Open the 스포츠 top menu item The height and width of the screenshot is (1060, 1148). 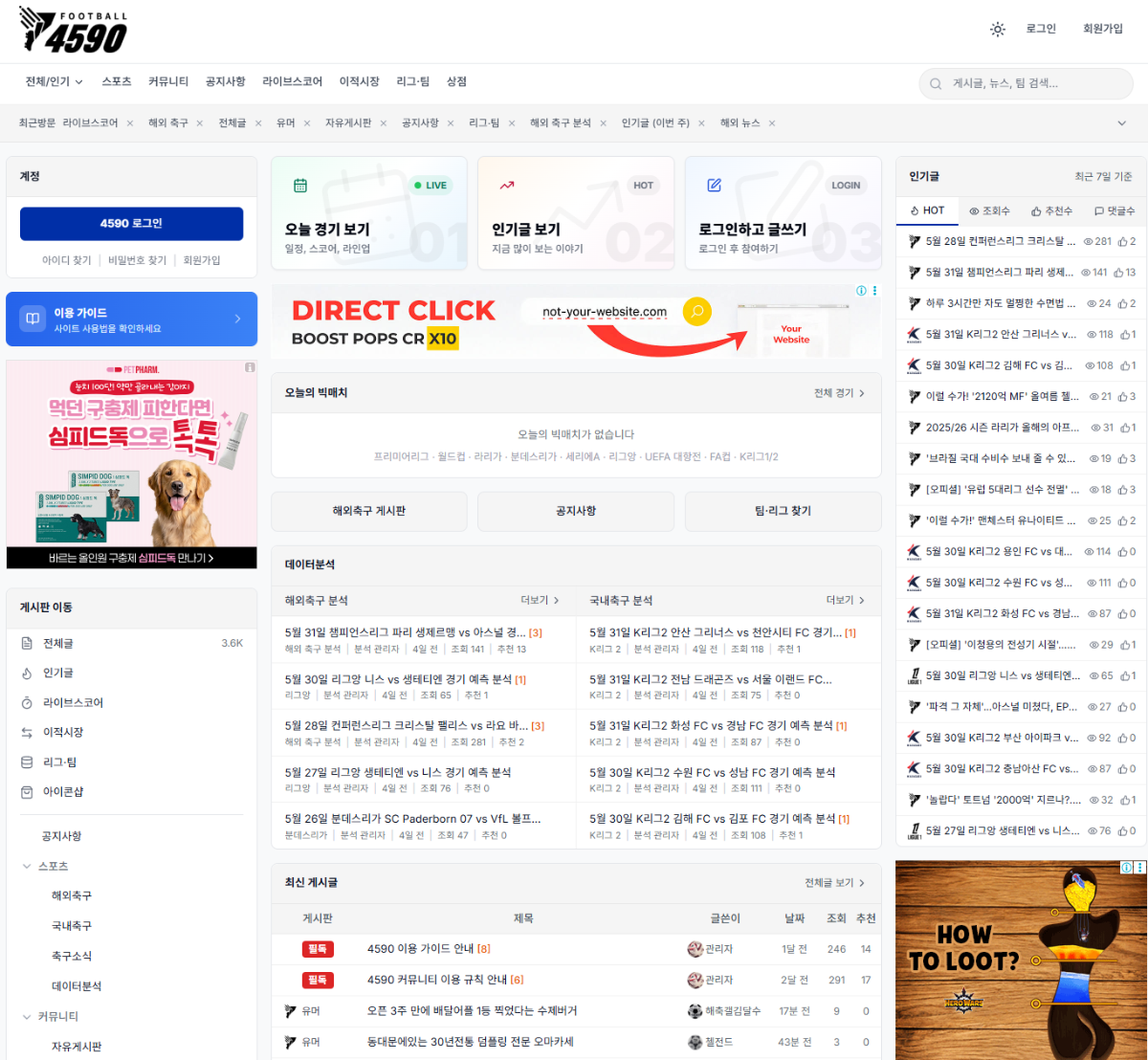click(117, 82)
